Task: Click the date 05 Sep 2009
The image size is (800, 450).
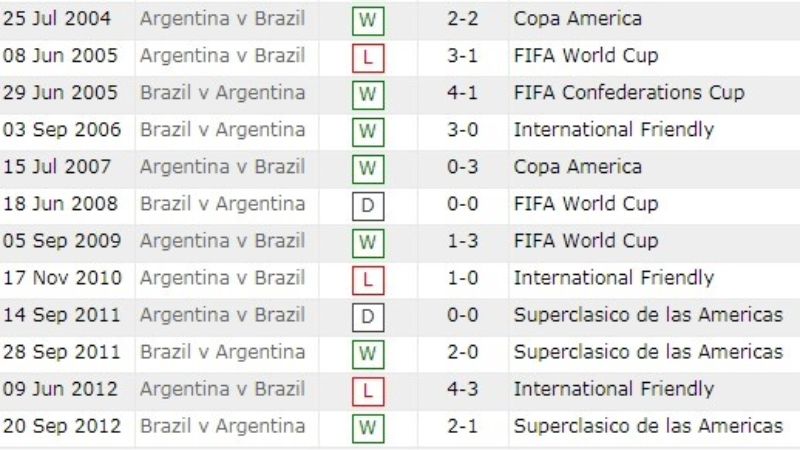Action: (62, 241)
